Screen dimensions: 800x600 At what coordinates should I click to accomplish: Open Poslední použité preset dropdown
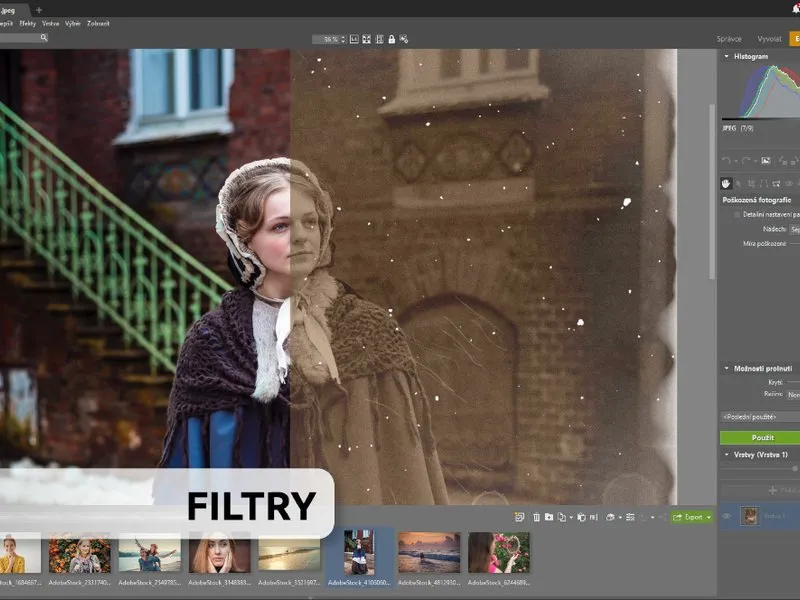[760, 417]
